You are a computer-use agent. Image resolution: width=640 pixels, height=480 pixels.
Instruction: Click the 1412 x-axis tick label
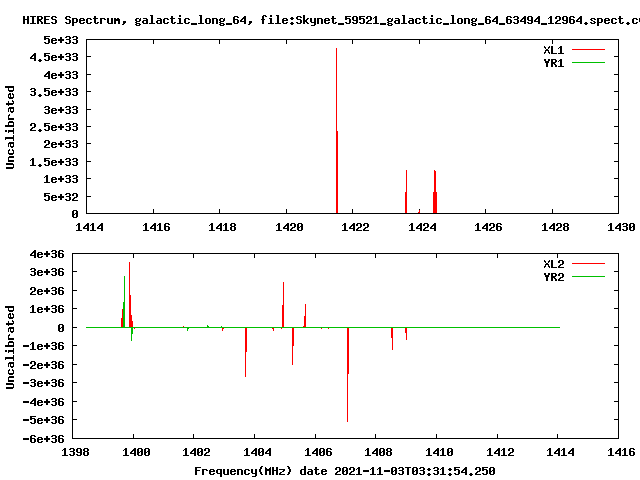coord(500,452)
